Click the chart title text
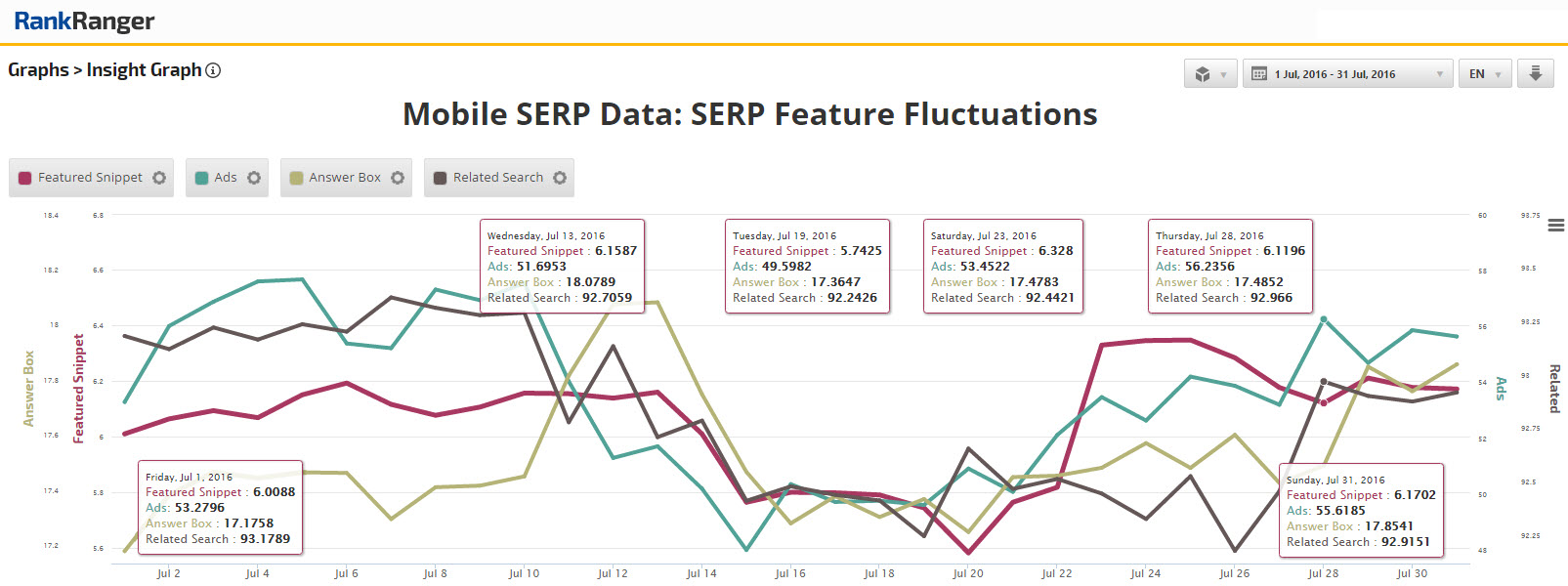 749,114
